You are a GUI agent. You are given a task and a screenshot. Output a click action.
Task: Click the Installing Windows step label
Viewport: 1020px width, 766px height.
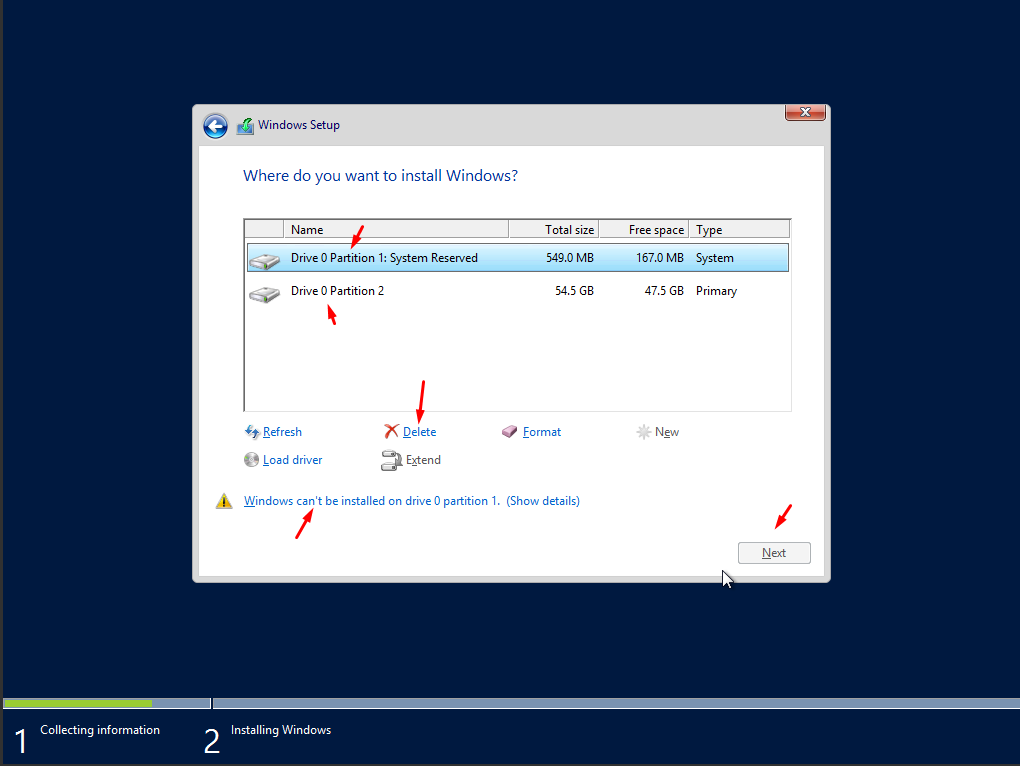click(281, 730)
